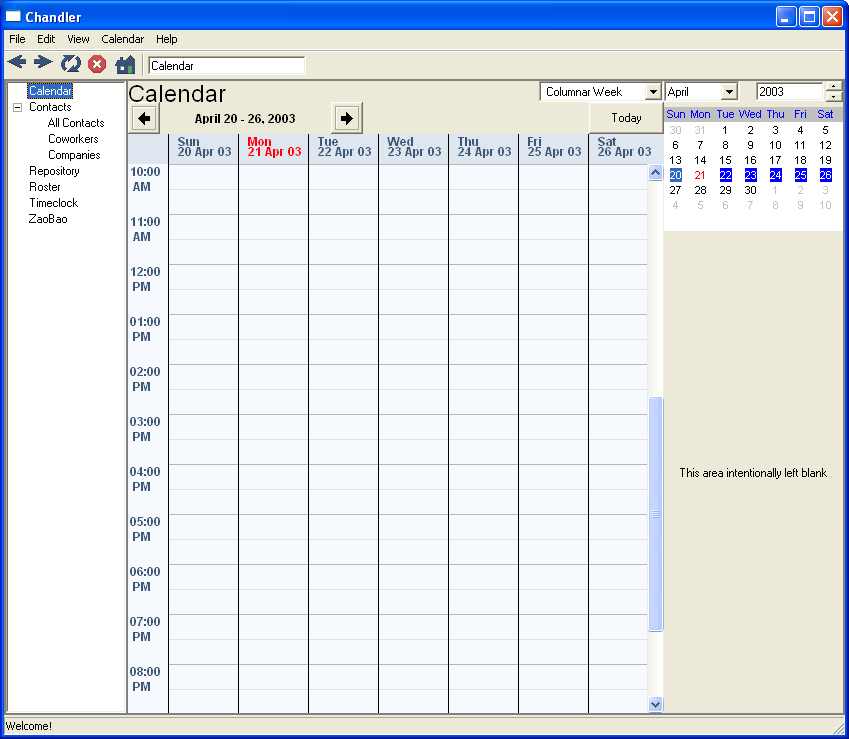The image size is (849, 739).
Task: Click the Mon 21 Apr 03 column header
Action: coord(273,147)
